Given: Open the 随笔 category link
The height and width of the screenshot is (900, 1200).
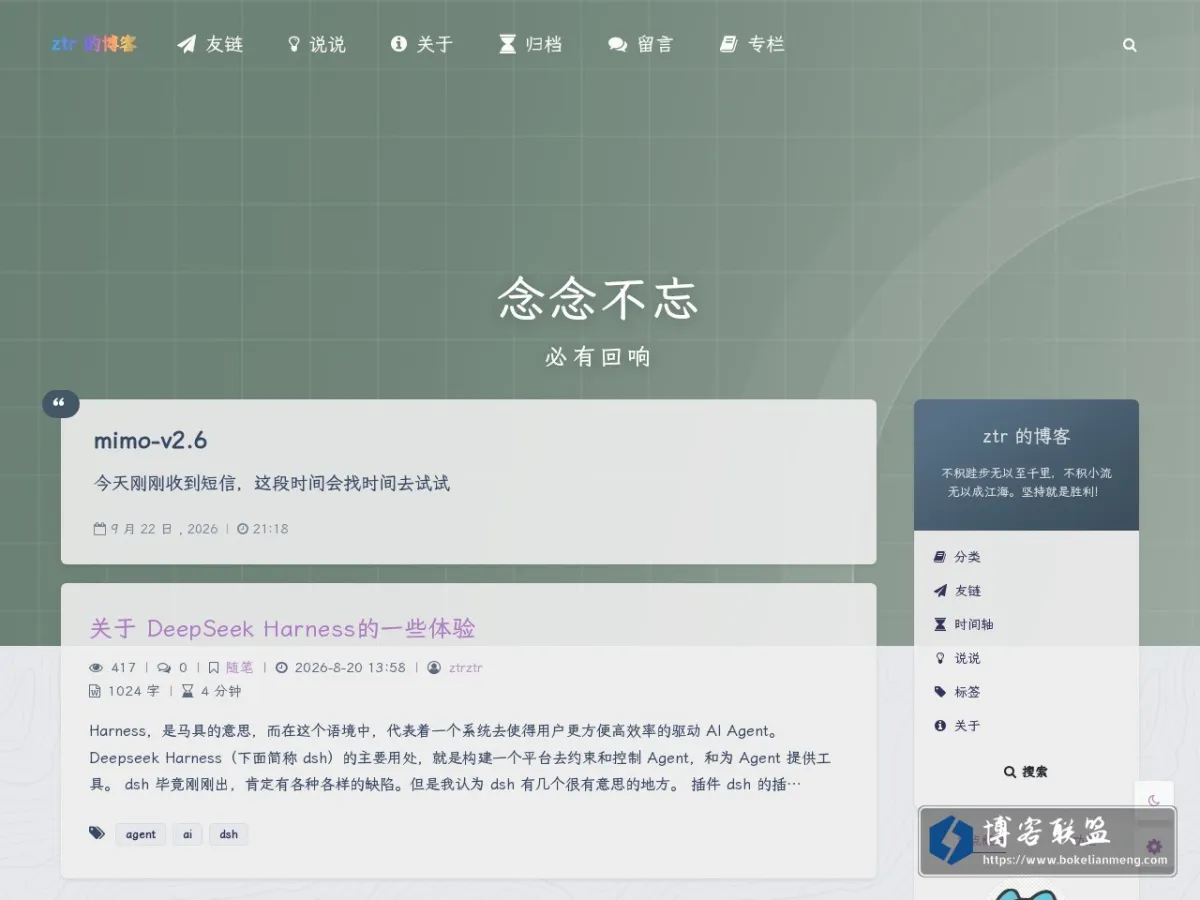Looking at the screenshot, I should (240, 668).
